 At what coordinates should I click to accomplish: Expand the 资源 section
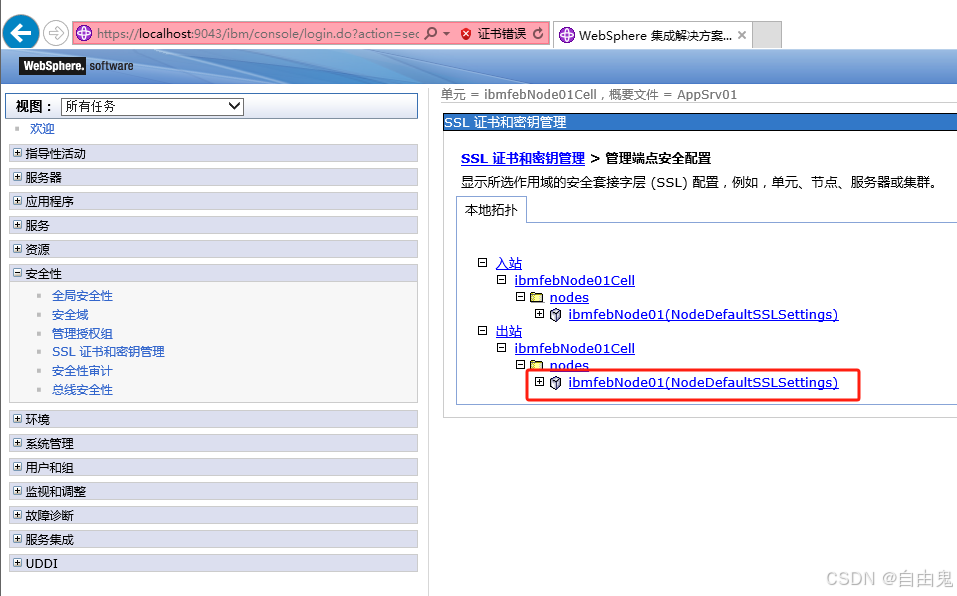pos(17,248)
